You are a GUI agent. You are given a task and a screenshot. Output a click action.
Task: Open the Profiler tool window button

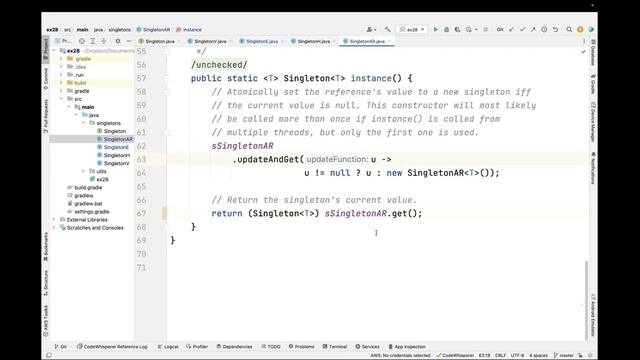[x=197, y=347]
